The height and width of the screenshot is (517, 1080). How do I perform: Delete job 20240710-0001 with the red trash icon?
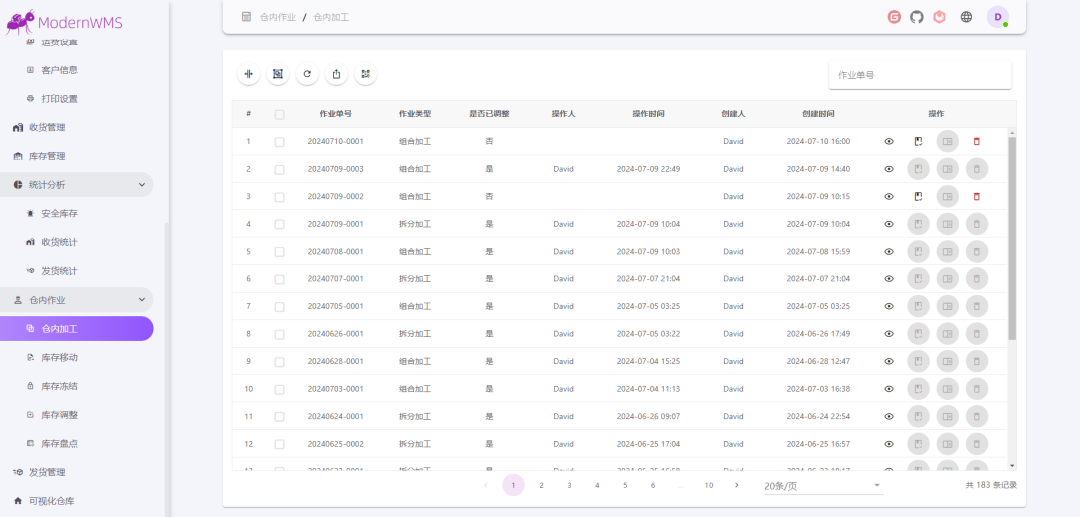[x=976, y=142]
